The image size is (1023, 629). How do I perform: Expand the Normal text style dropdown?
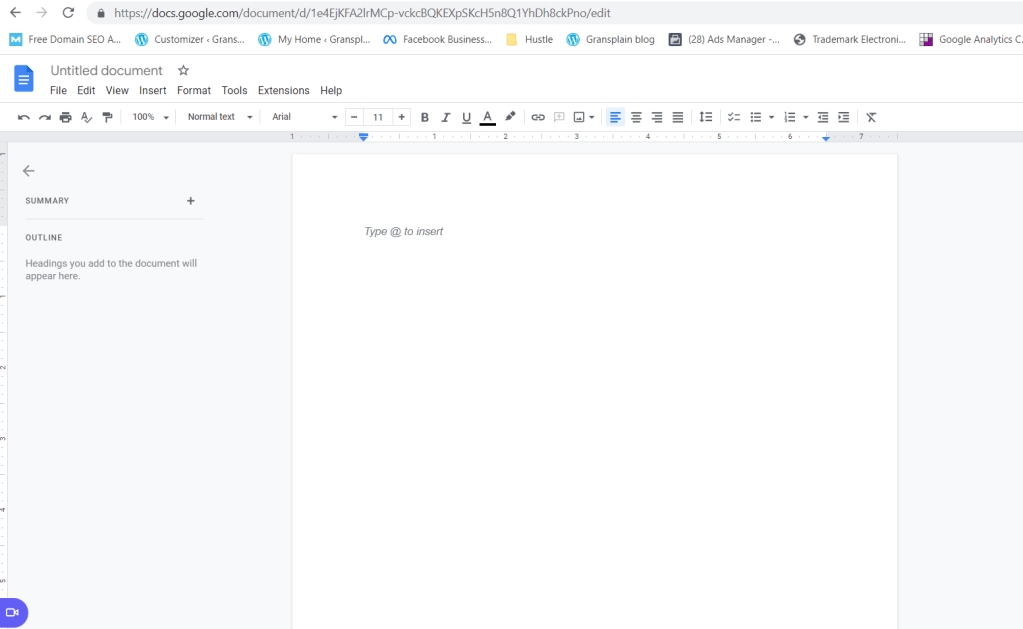pyautogui.click(x=220, y=117)
